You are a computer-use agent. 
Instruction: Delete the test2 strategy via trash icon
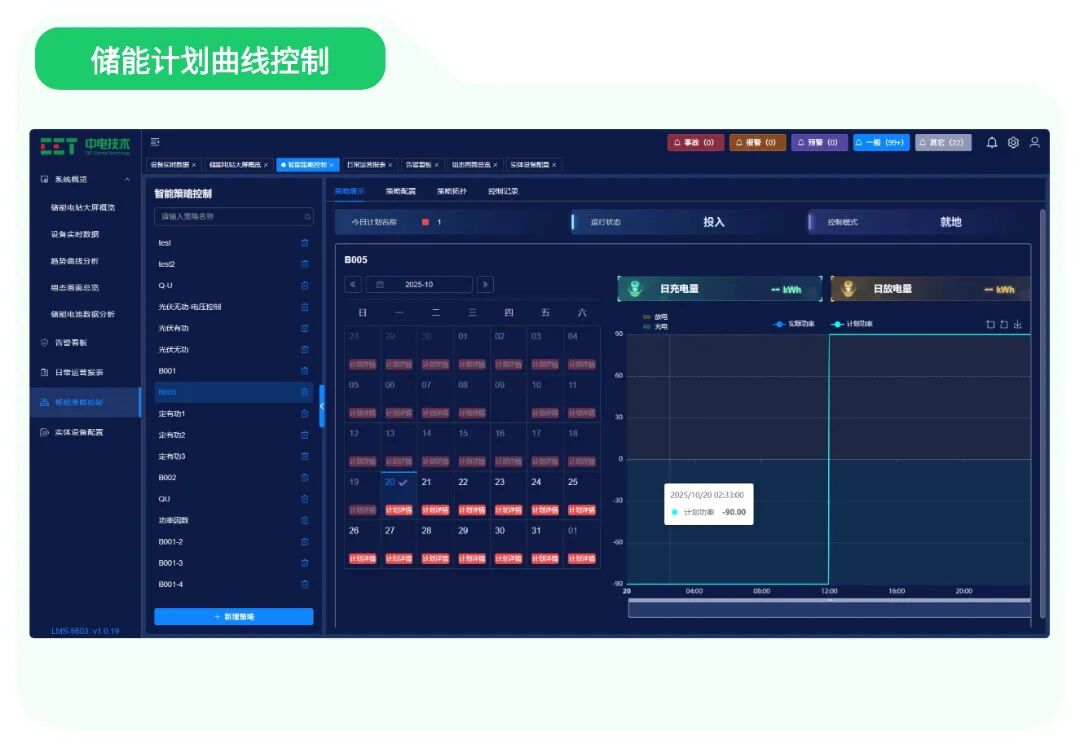(x=304, y=264)
